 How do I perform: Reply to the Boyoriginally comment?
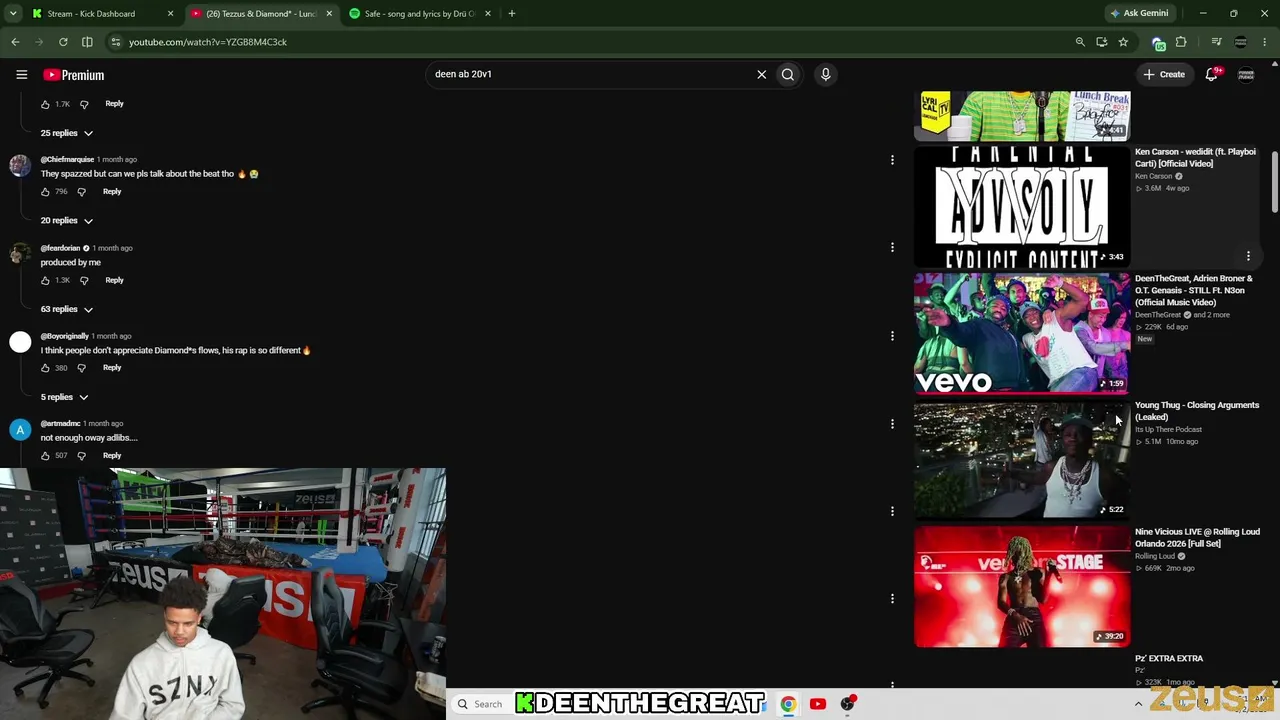112,368
